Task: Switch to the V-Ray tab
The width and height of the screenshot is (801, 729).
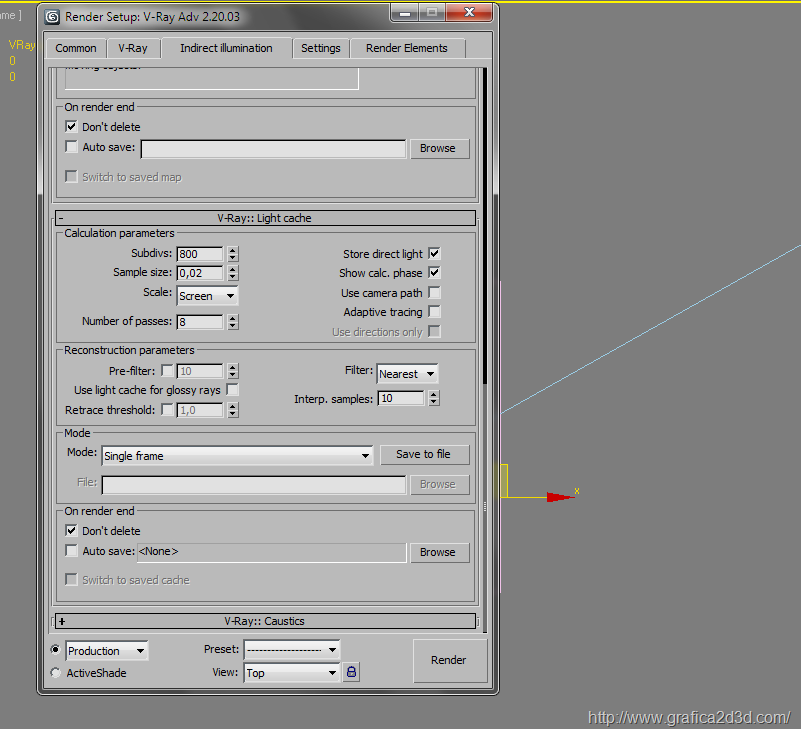Action: [133, 48]
